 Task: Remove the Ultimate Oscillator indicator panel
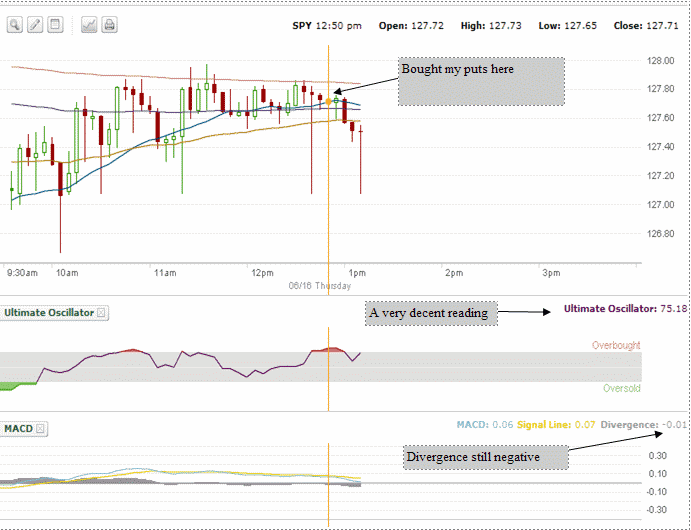click(101, 313)
